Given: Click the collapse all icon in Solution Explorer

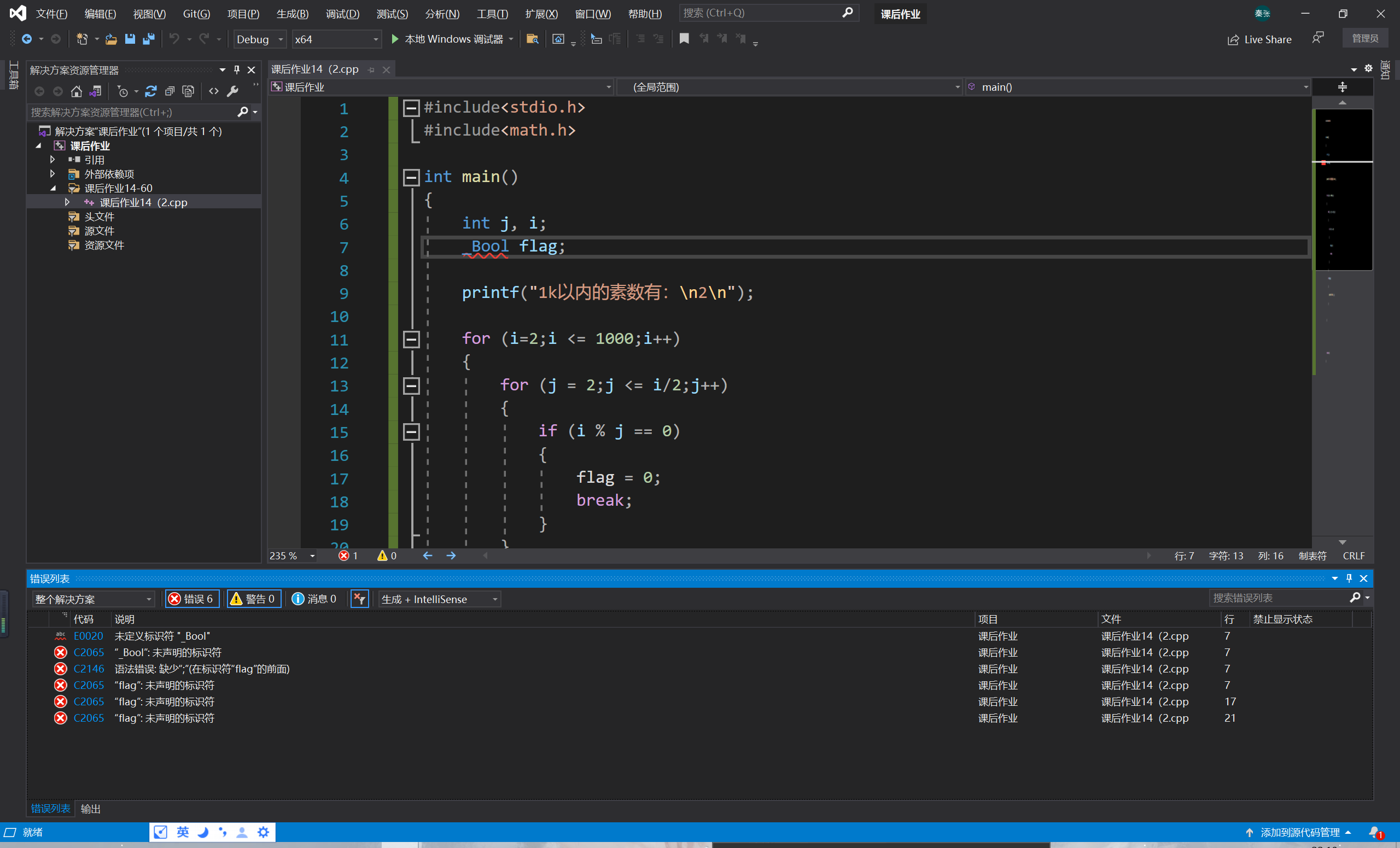Looking at the screenshot, I should [170, 91].
